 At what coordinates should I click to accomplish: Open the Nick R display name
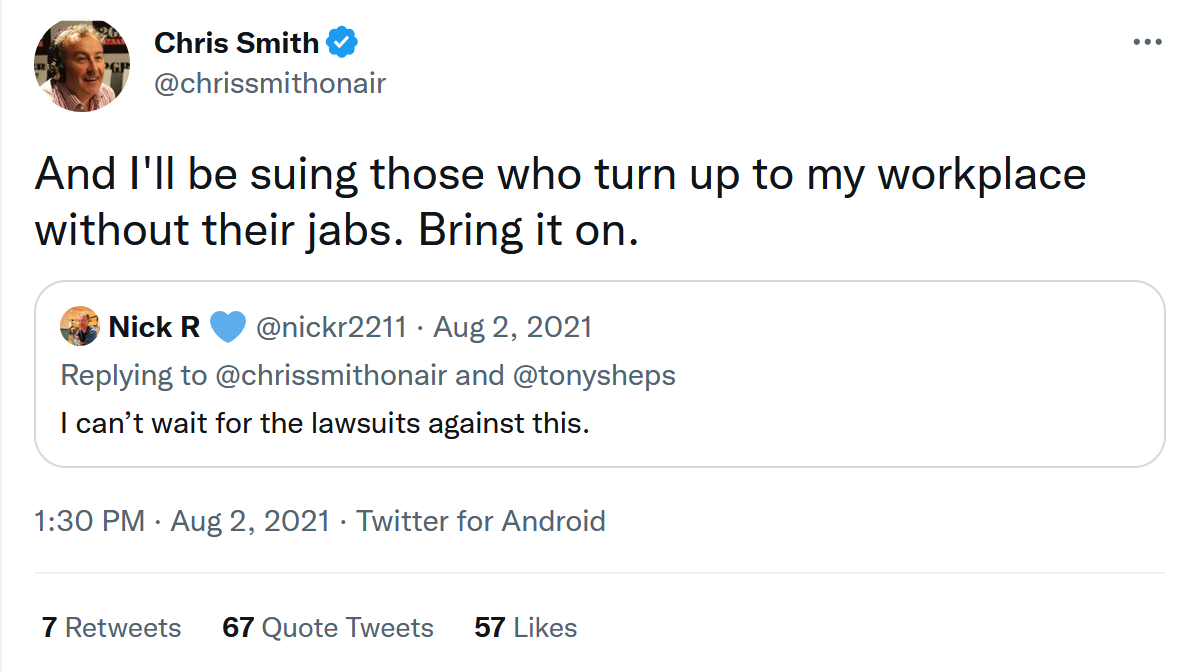(154, 326)
